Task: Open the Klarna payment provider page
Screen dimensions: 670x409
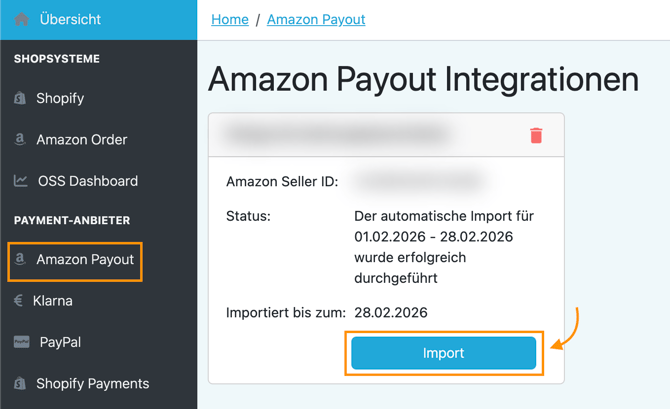Action: point(53,301)
